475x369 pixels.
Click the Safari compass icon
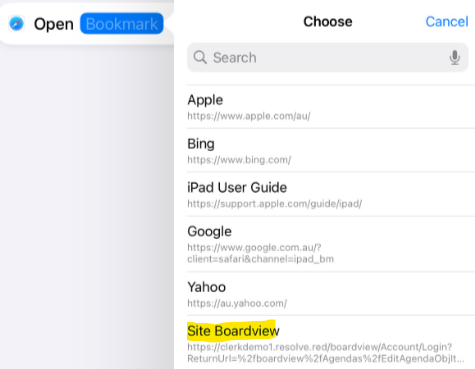pos(16,24)
